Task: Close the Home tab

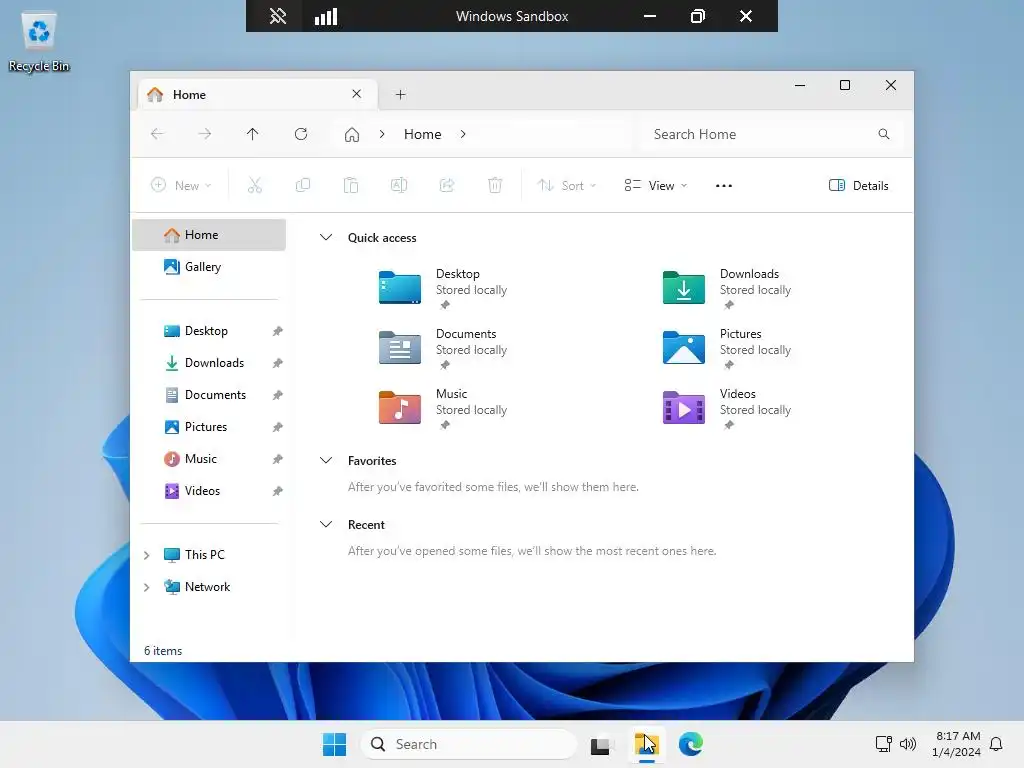Action: [x=357, y=94]
